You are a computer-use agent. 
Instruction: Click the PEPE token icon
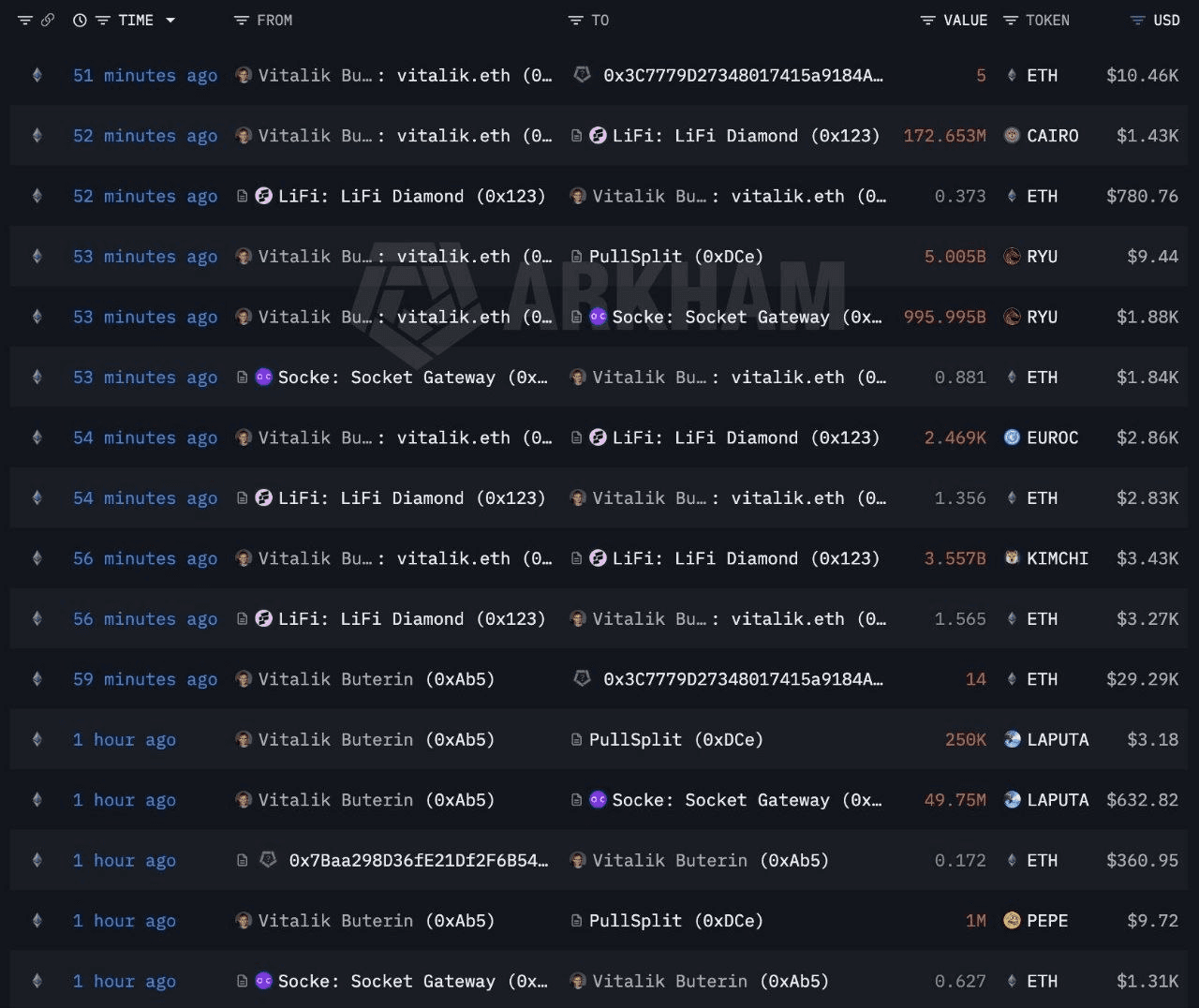tap(1012, 921)
